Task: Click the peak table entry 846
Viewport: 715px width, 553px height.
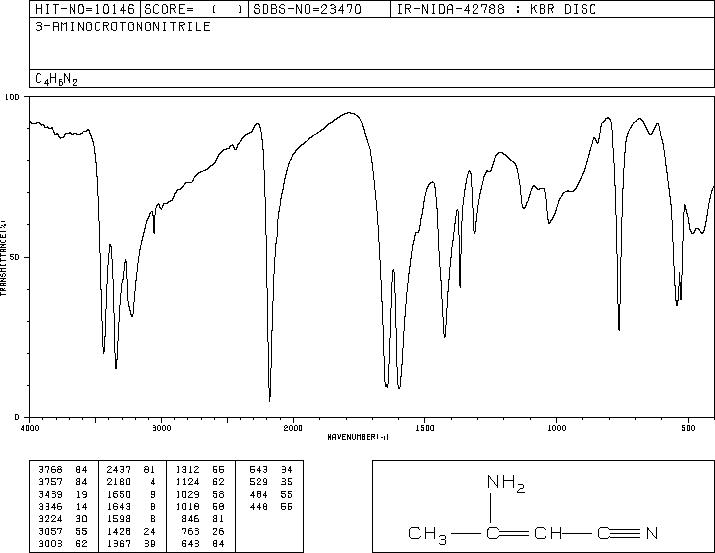Action: (x=191, y=519)
